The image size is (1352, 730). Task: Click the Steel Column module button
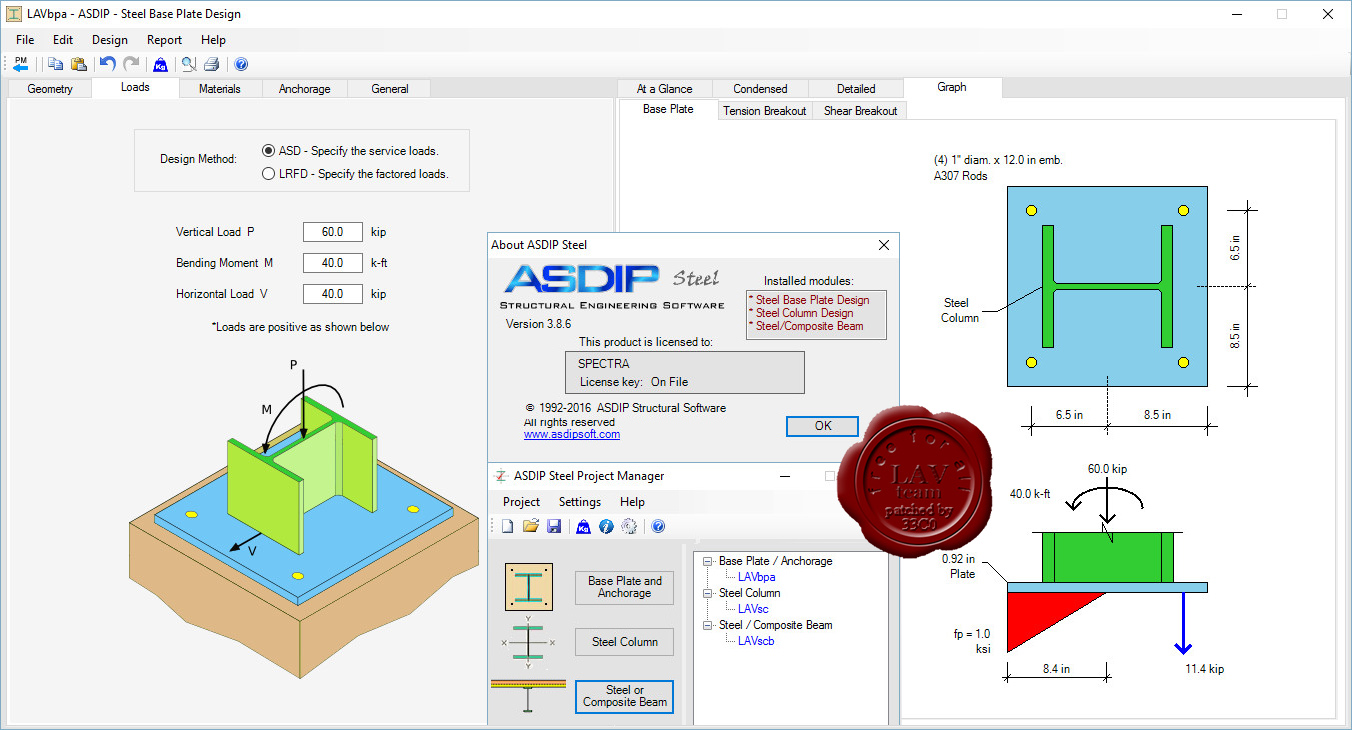[x=625, y=642]
